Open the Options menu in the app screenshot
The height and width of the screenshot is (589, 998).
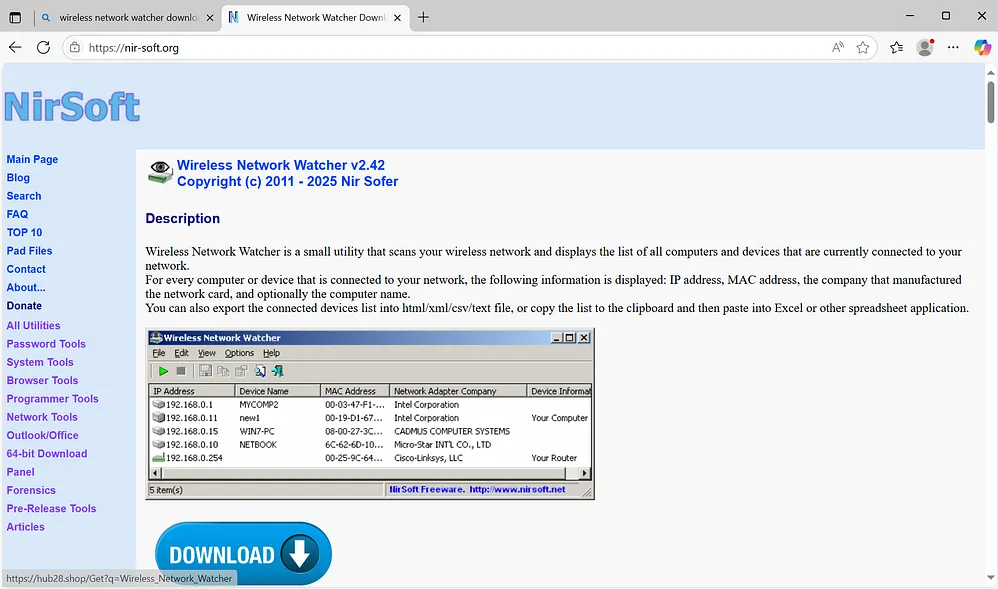(x=239, y=353)
